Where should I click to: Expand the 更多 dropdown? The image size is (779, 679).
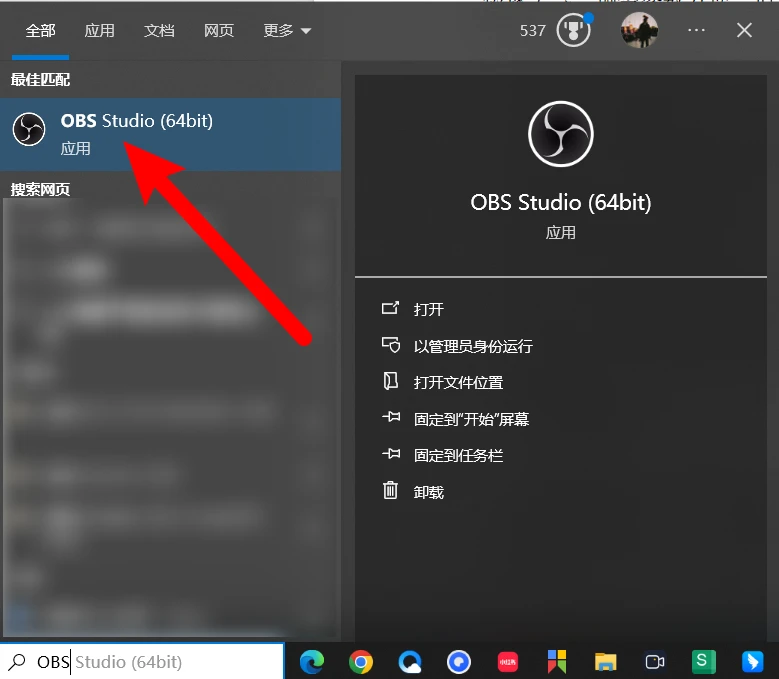[x=287, y=31]
